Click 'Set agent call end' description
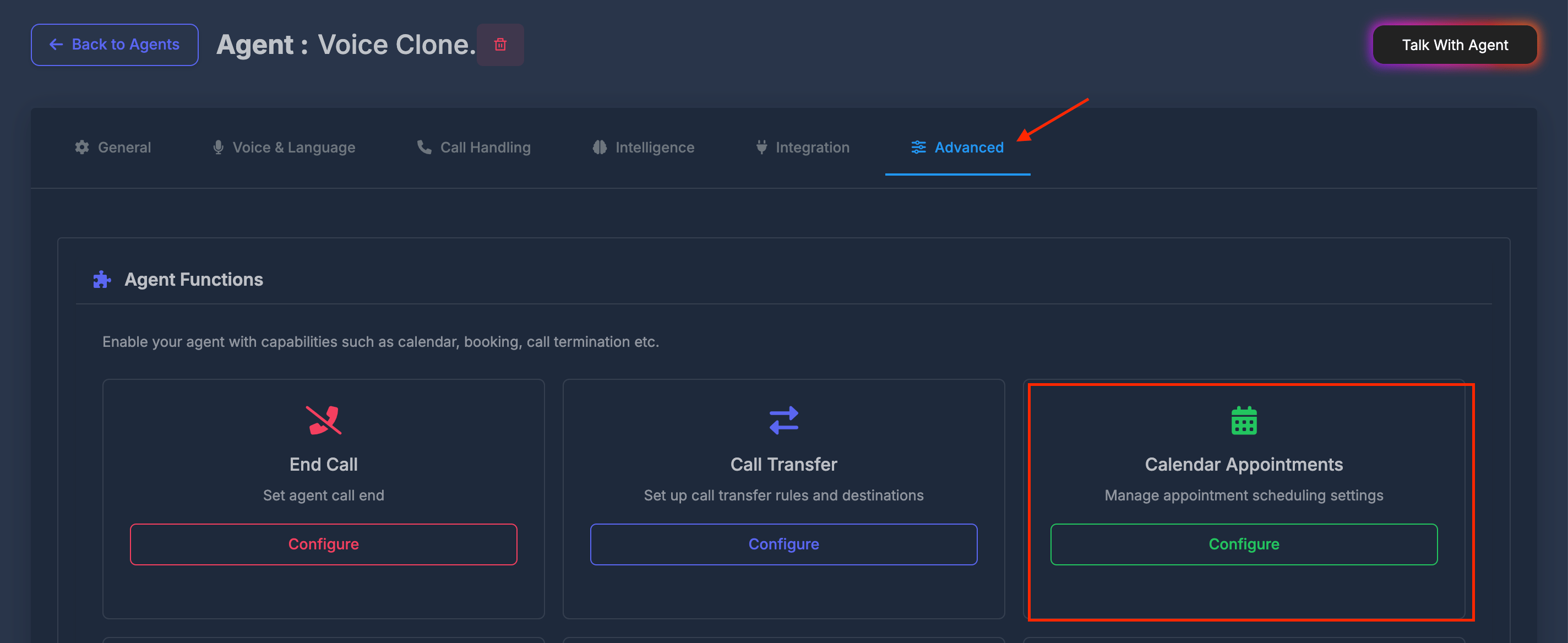Image resolution: width=1568 pixels, height=643 pixels. point(324,495)
